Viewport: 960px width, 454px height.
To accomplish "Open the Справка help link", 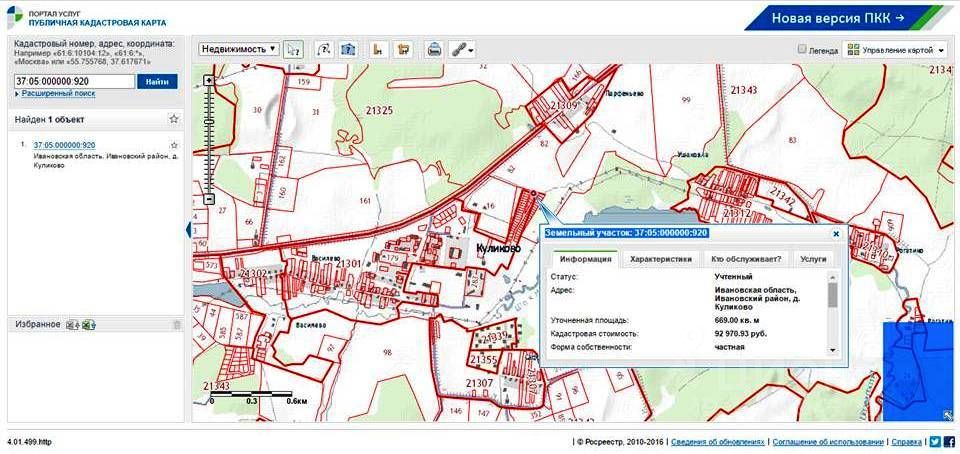I will (x=906, y=441).
